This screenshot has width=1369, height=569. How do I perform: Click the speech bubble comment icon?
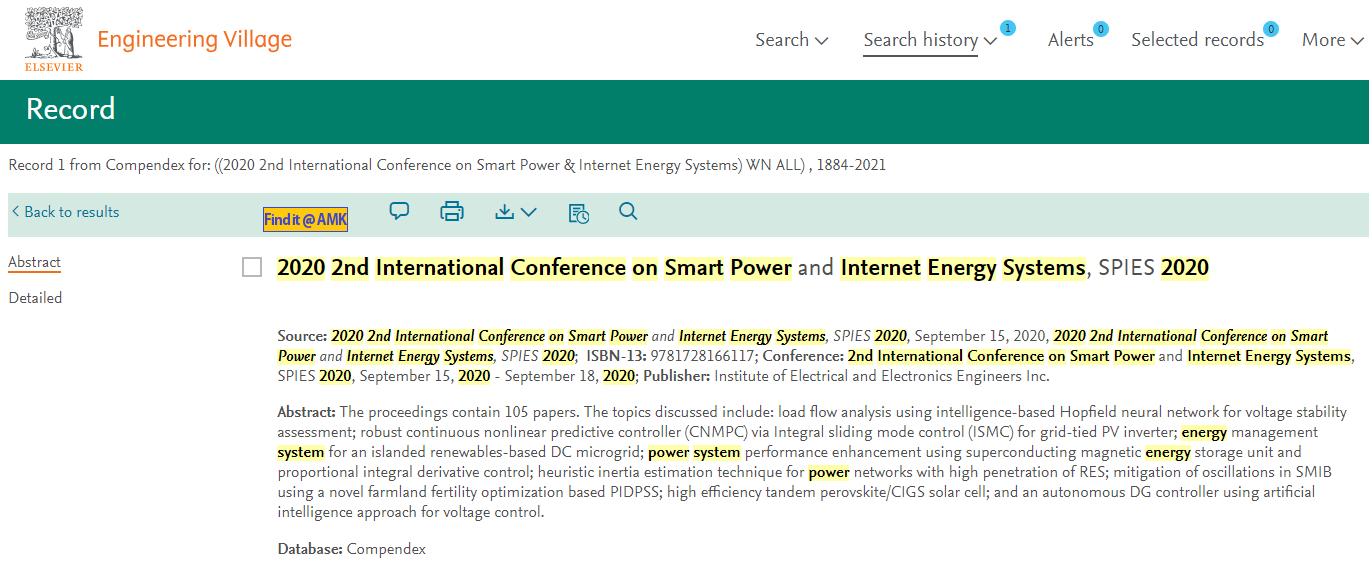pos(399,211)
